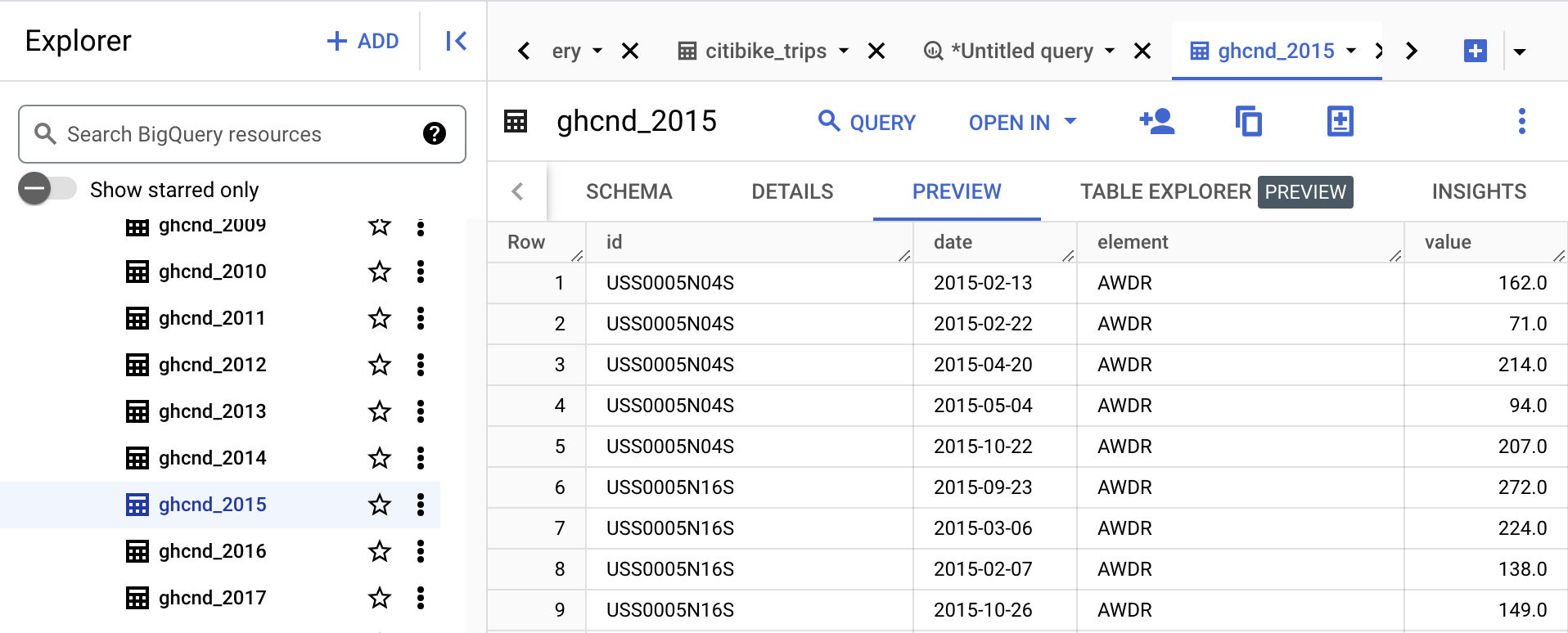This screenshot has width=1568, height=633.
Task: Click the QUERY button
Action: tap(867, 123)
